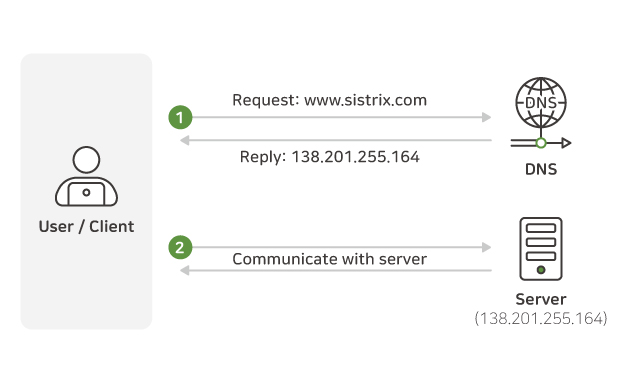This screenshot has height=382, width=626.
Task: Click the "Reply: 138.201.255.164" text
Action: (329, 156)
